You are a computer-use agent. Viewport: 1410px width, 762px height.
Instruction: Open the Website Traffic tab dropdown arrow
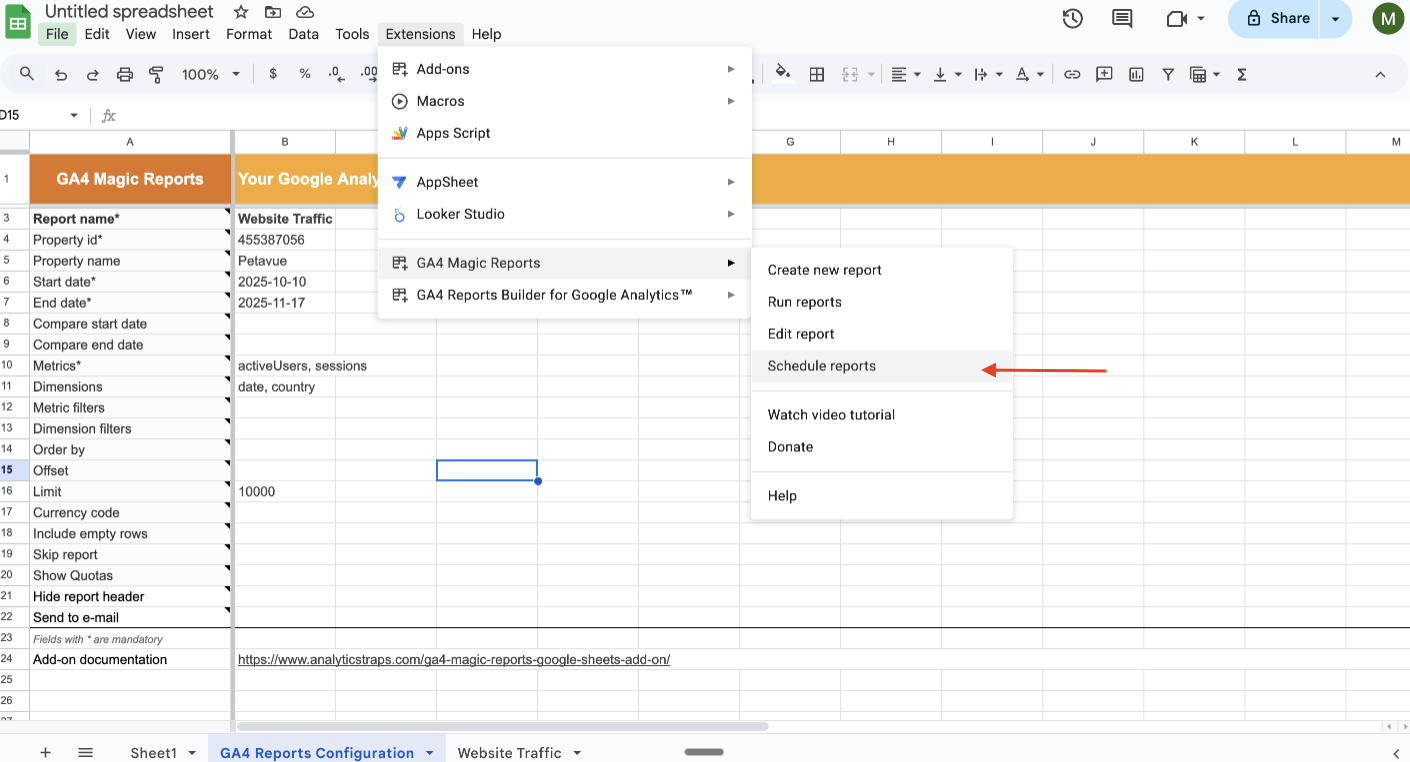[577, 752]
